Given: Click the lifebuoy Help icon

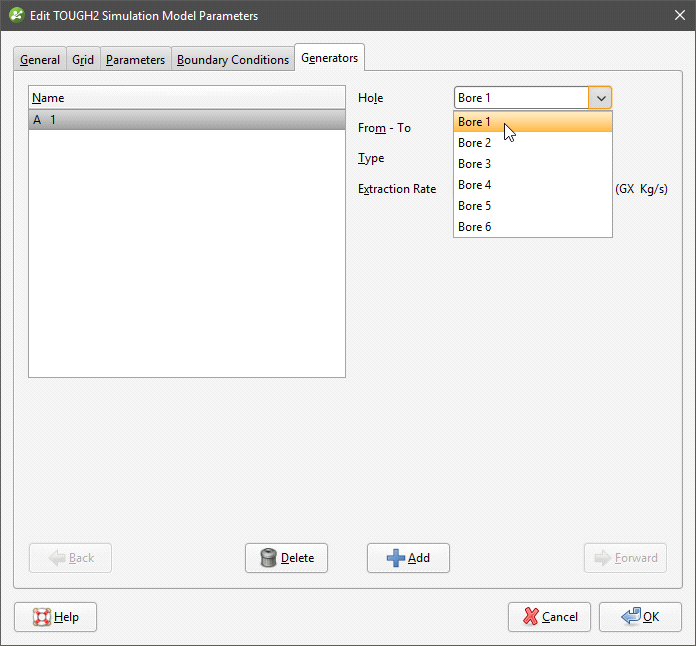Looking at the screenshot, I should click(x=42, y=617).
